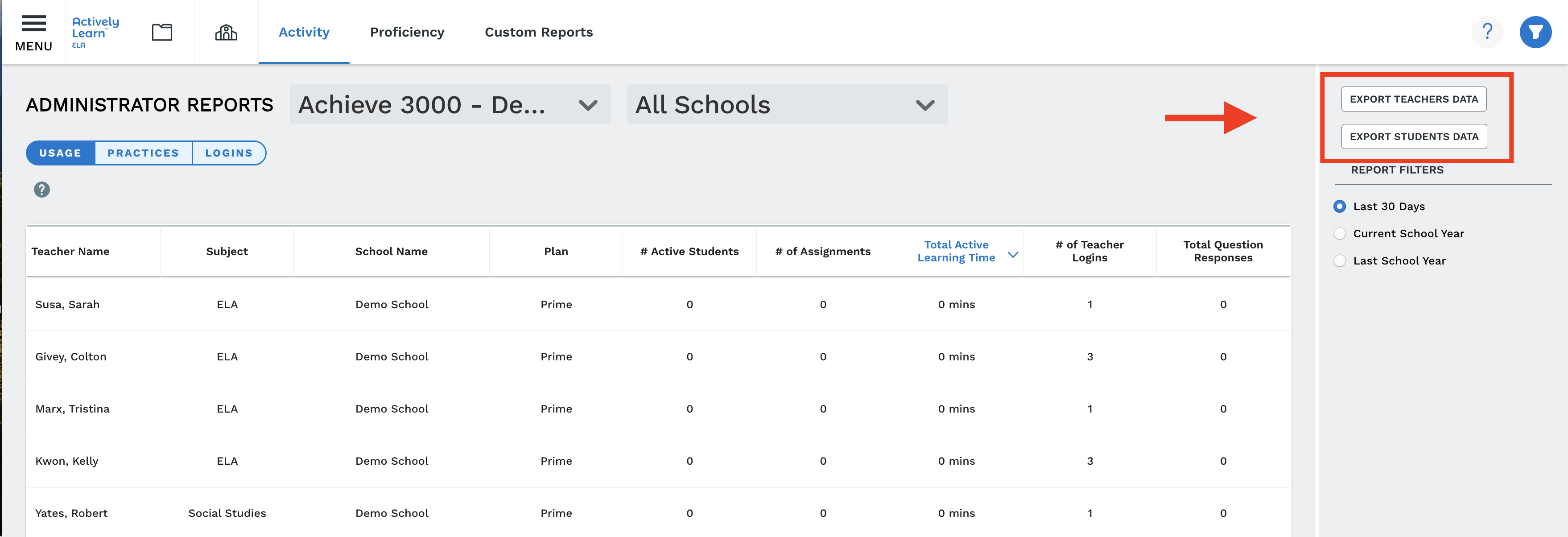1568x537 pixels.
Task: Select the PRACTICES report view
Action: tap(144, 153)
